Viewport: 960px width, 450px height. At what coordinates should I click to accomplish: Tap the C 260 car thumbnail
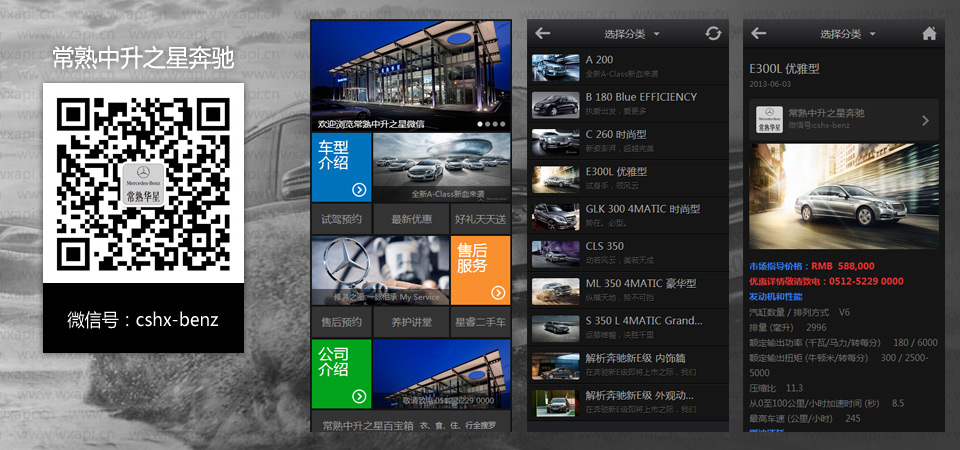pyautogui.click(x=555, y=142)
